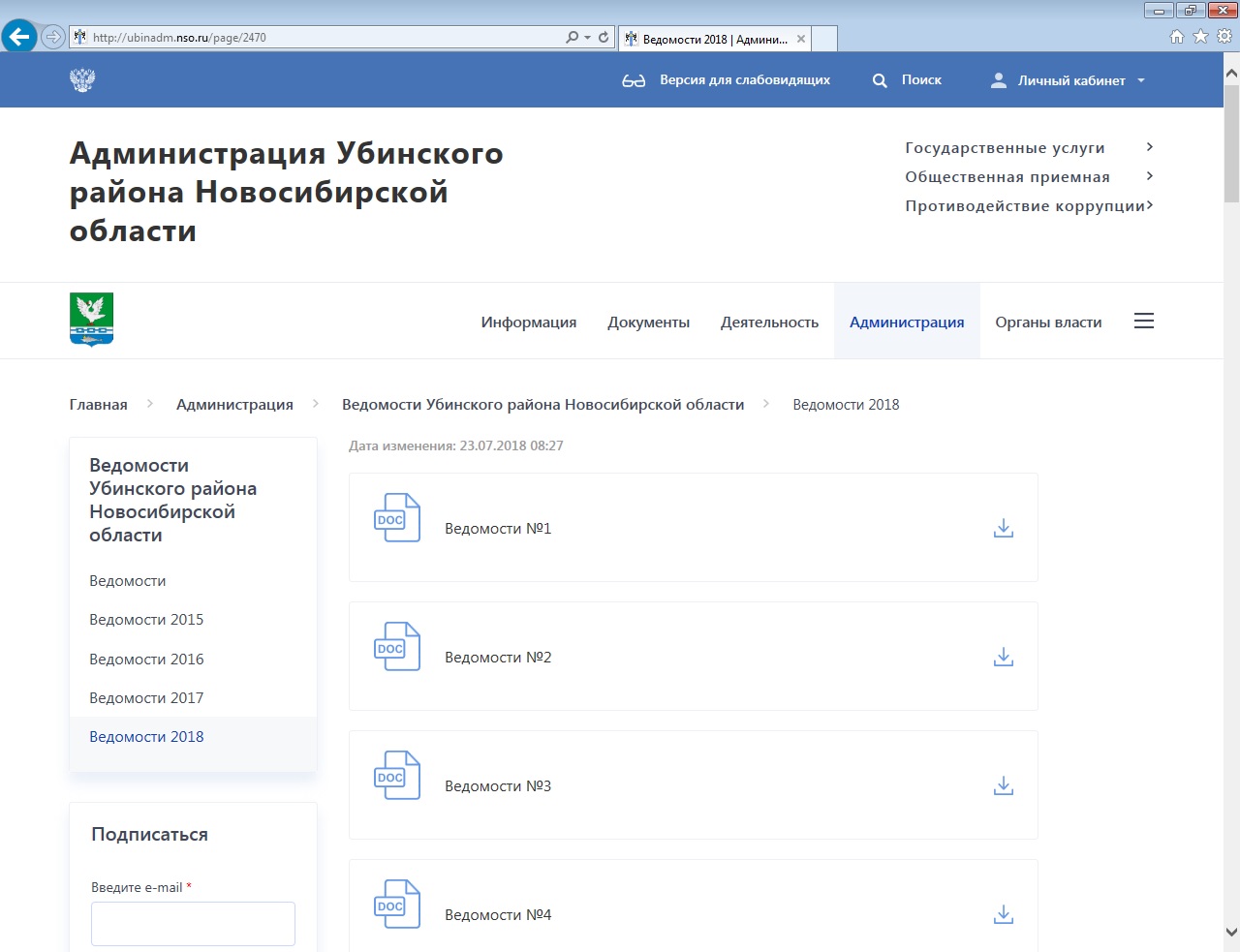Download Ведомости №3 via the download icon

(x=1004, y=785)
